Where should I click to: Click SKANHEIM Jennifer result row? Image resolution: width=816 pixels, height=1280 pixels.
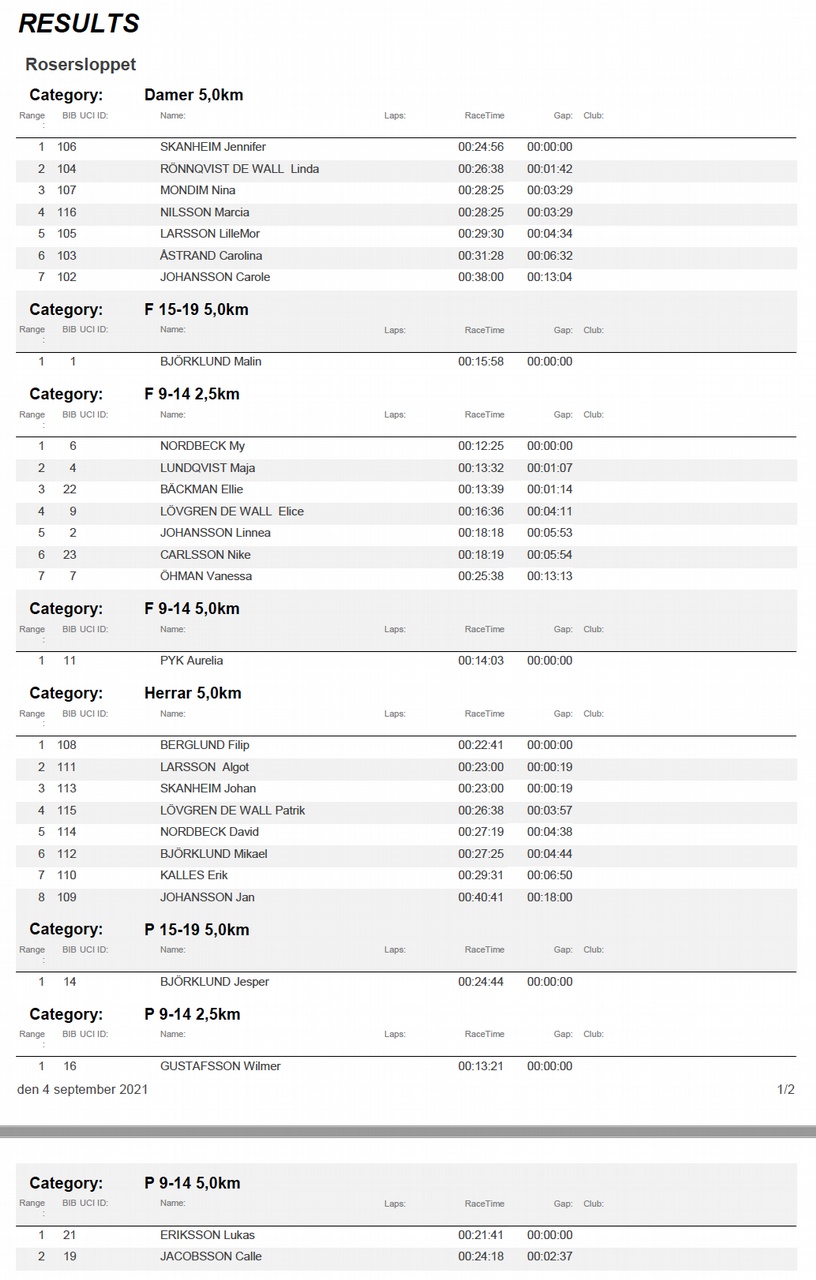click(407, 147)
